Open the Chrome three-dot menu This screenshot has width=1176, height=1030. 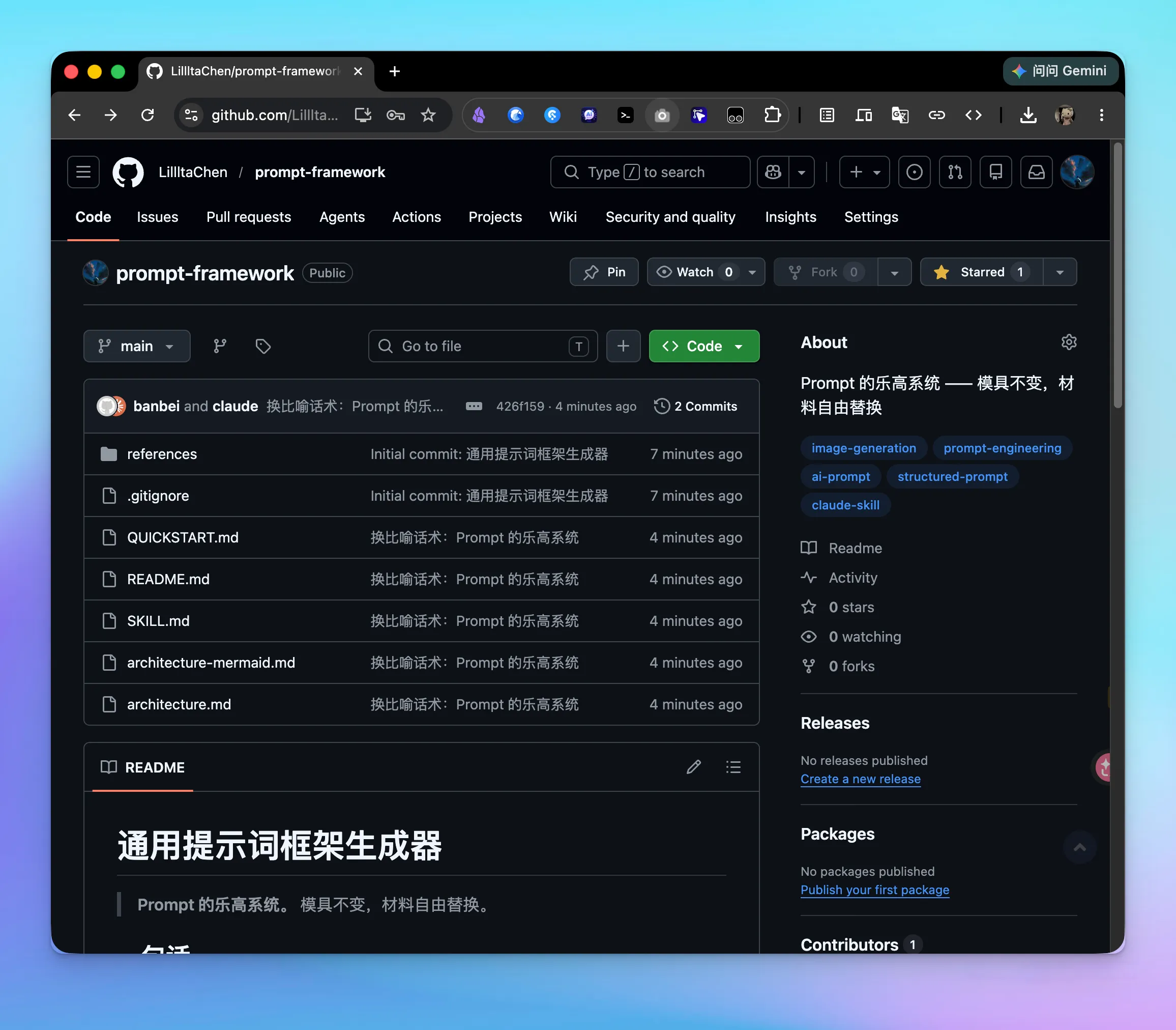point(1101,115)
